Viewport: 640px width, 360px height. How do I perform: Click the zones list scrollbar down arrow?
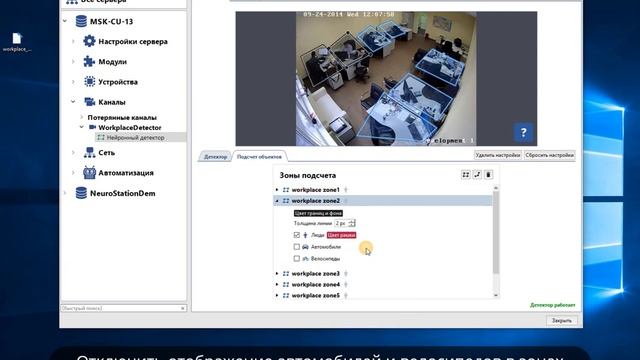[x=496, y=295]
